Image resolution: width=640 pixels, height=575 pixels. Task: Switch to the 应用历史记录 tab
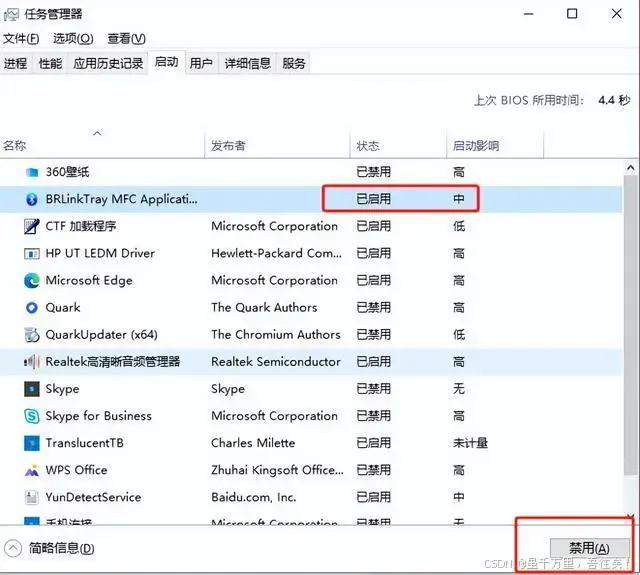[x=108, y=63]
